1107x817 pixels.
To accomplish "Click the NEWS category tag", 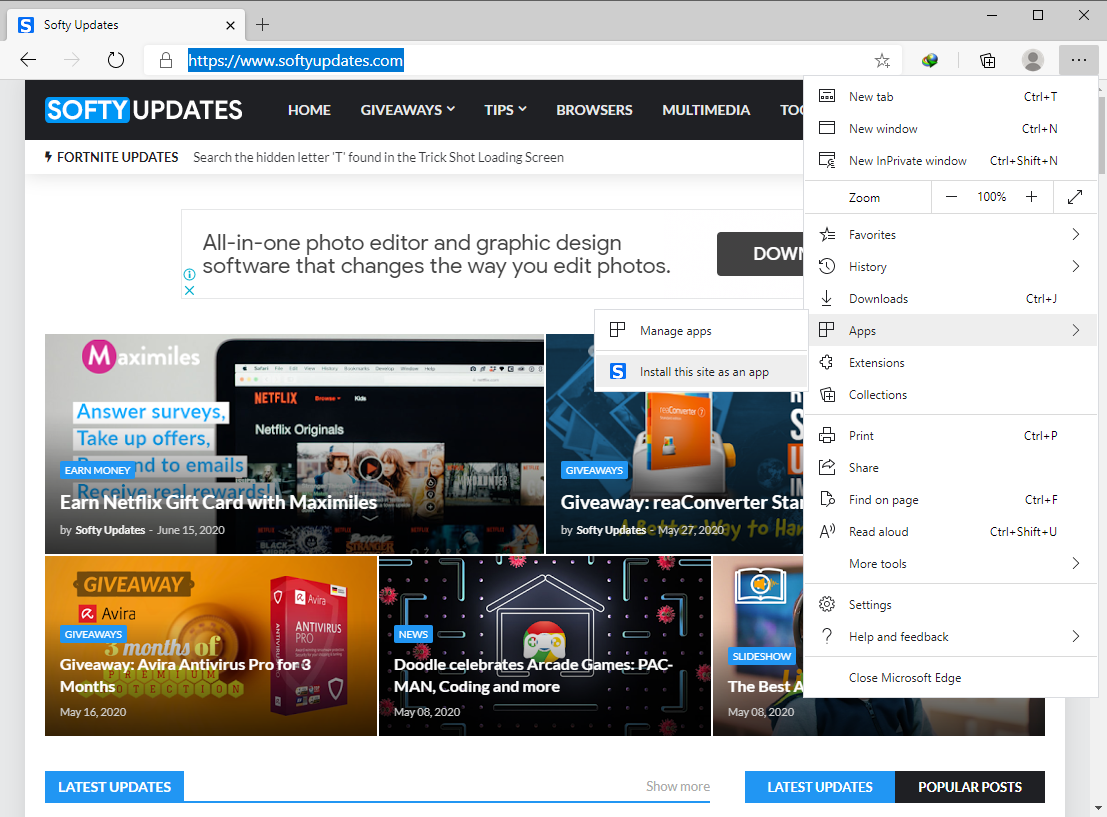I will pyautogui.click(x=413, y=634).
